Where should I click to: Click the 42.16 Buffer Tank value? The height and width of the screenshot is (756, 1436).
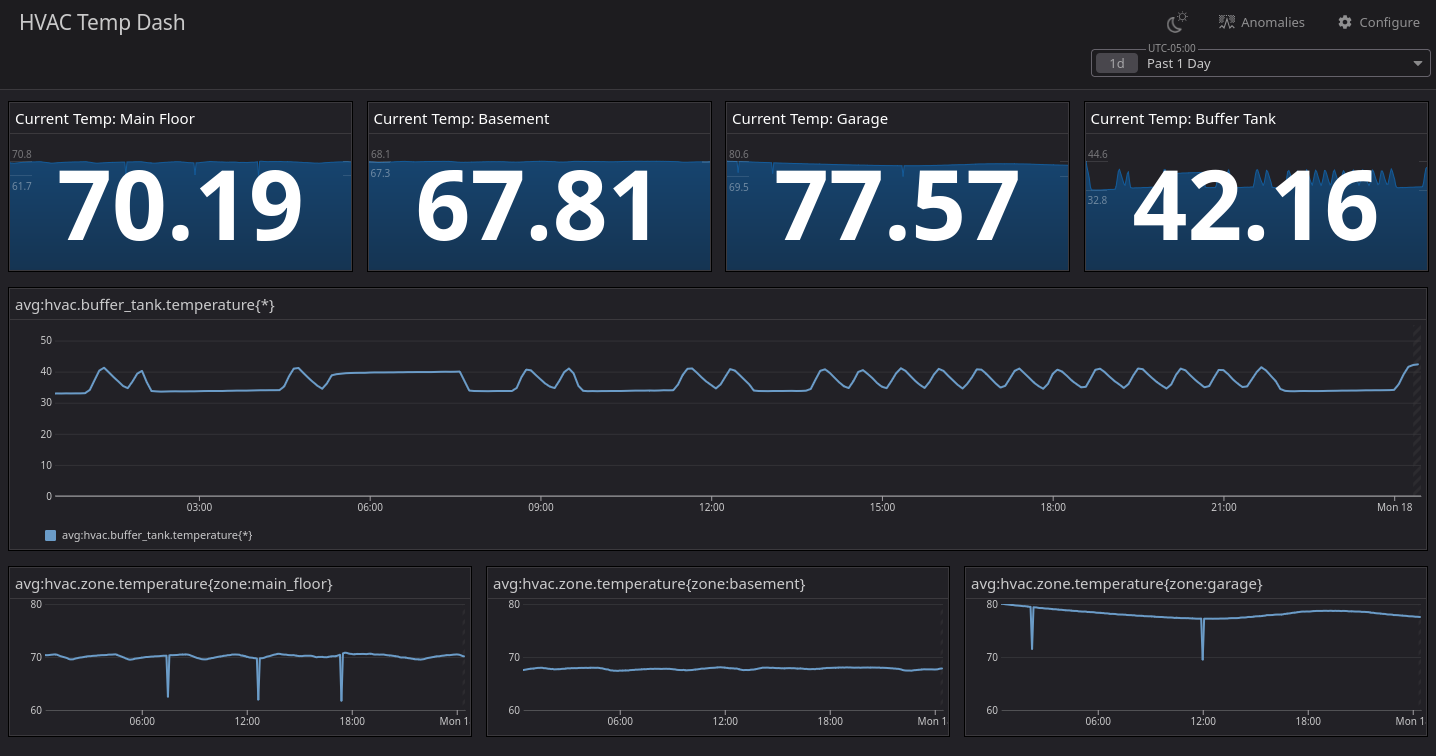click(1256, 206)
